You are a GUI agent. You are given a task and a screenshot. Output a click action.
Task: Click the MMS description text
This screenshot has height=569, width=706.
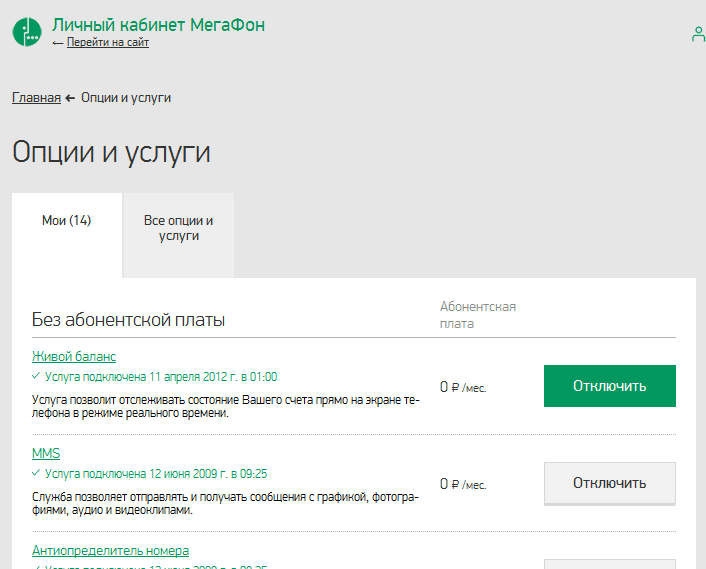click(x=225, y=504)
